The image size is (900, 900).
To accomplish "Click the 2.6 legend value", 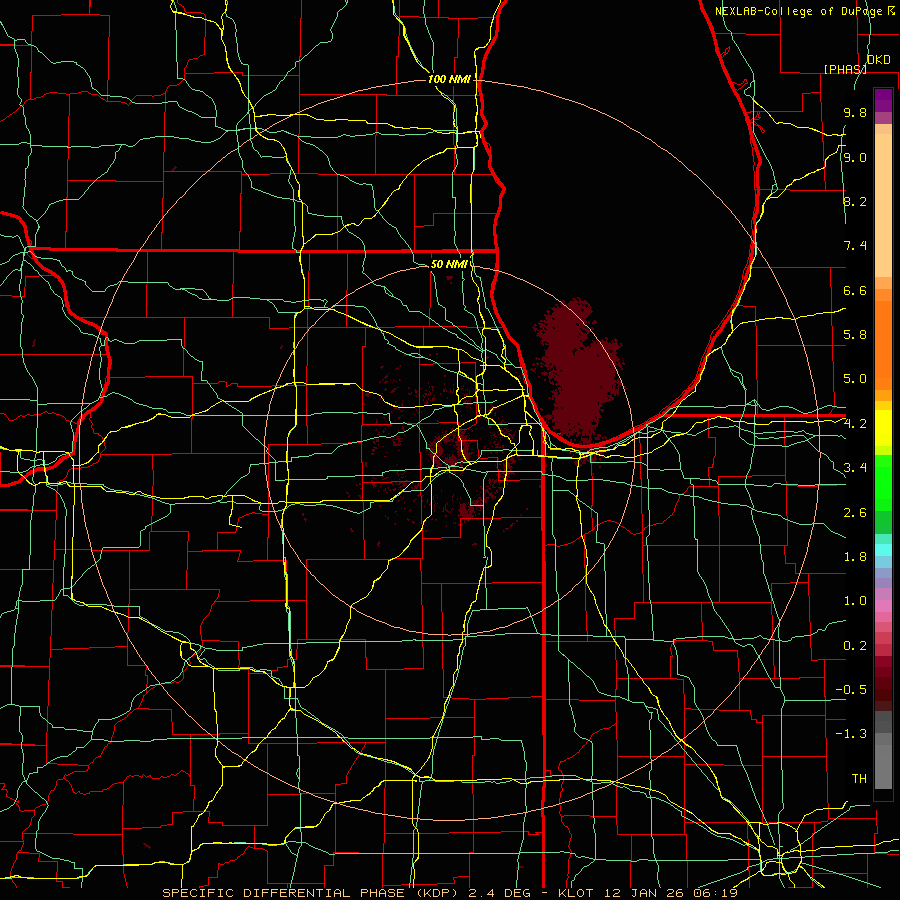I will tap(855, 513).
